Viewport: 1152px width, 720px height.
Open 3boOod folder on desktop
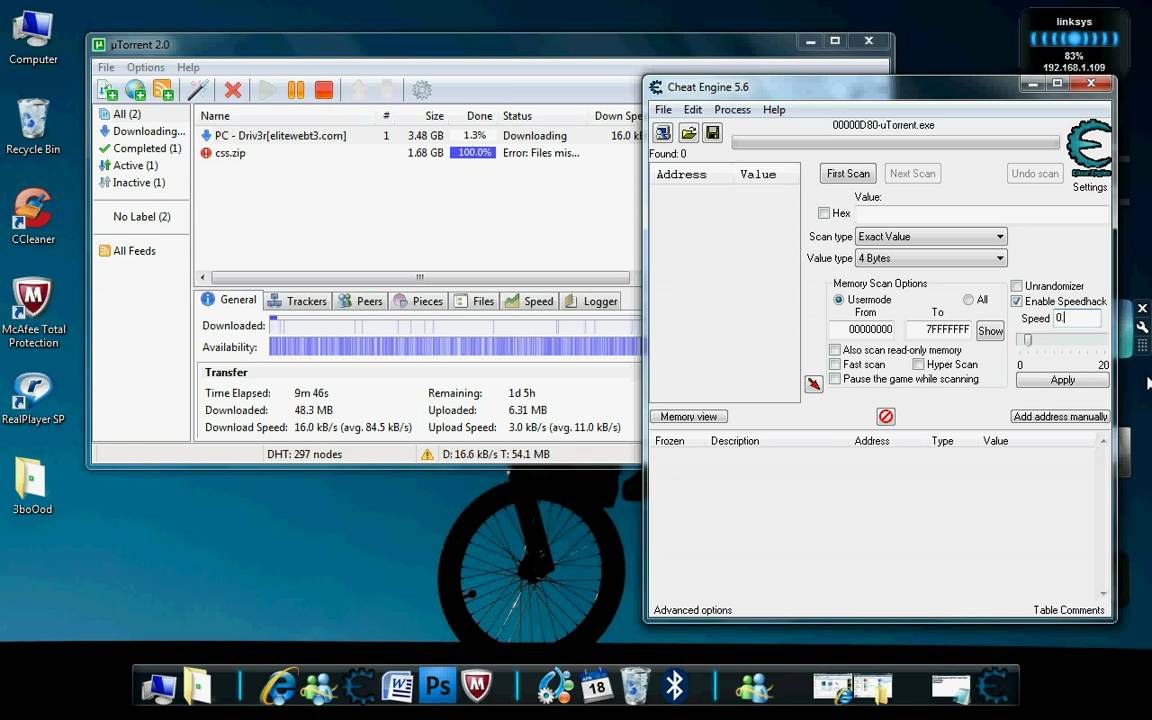point(33,486)
